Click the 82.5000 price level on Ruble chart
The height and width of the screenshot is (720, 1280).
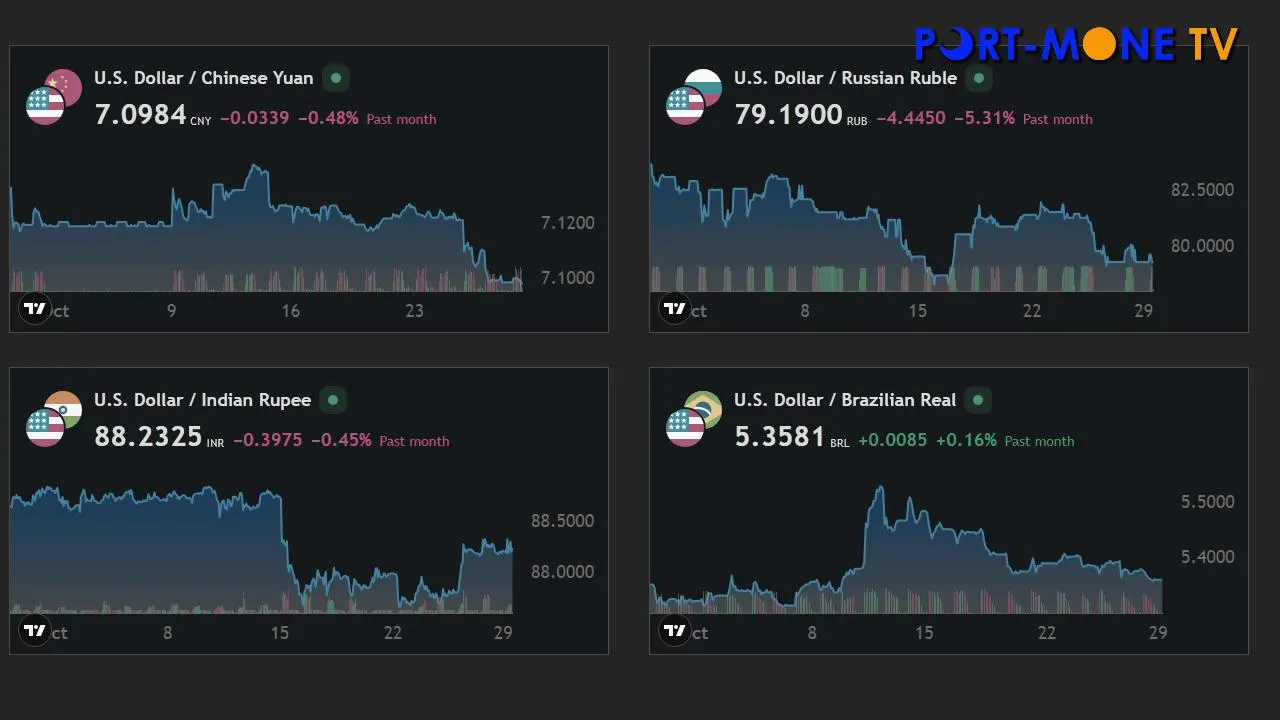point(1202,190)
